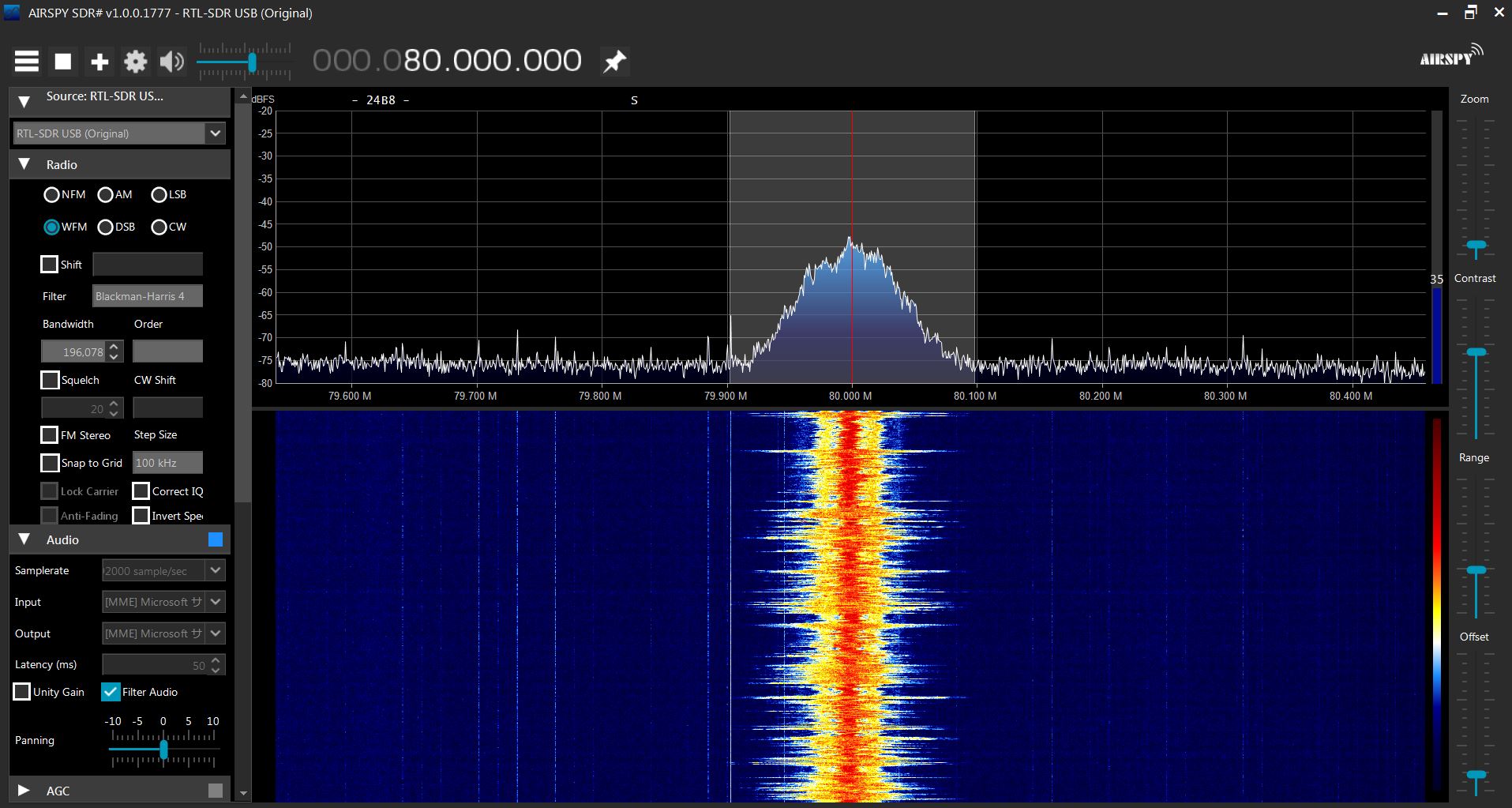Enable the Squelch checkbox
The width and height of the screenshot is (1512, 808).
(x=50, y=380)
